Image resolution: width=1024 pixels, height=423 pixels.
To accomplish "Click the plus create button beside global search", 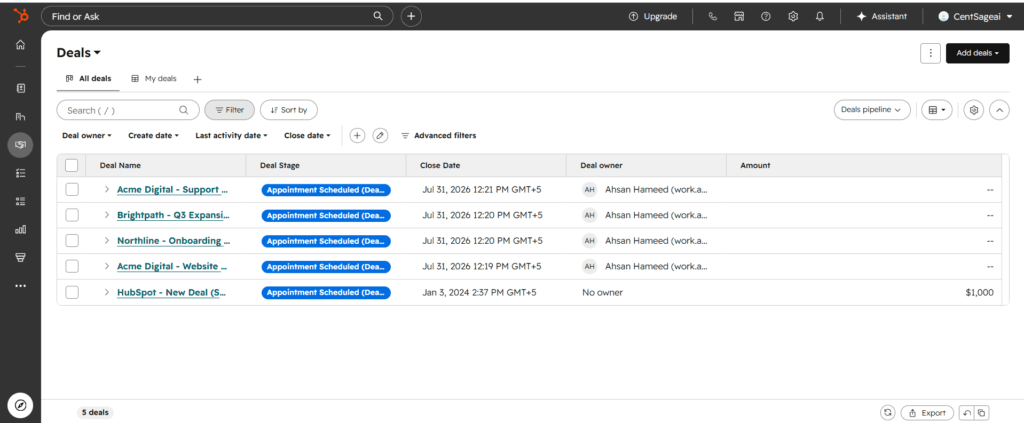I will tap(411, 16).
